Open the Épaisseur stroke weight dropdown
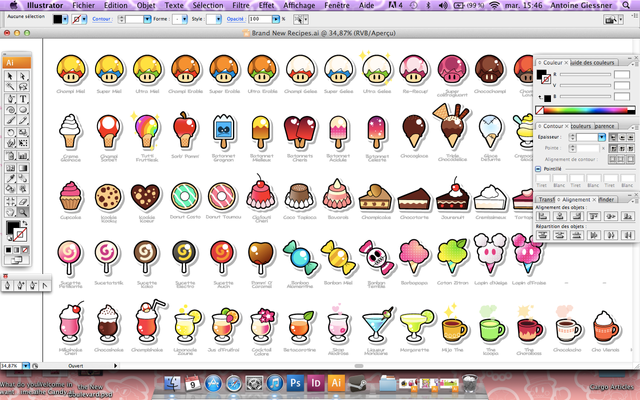640x400 pixels. point(600,137)
